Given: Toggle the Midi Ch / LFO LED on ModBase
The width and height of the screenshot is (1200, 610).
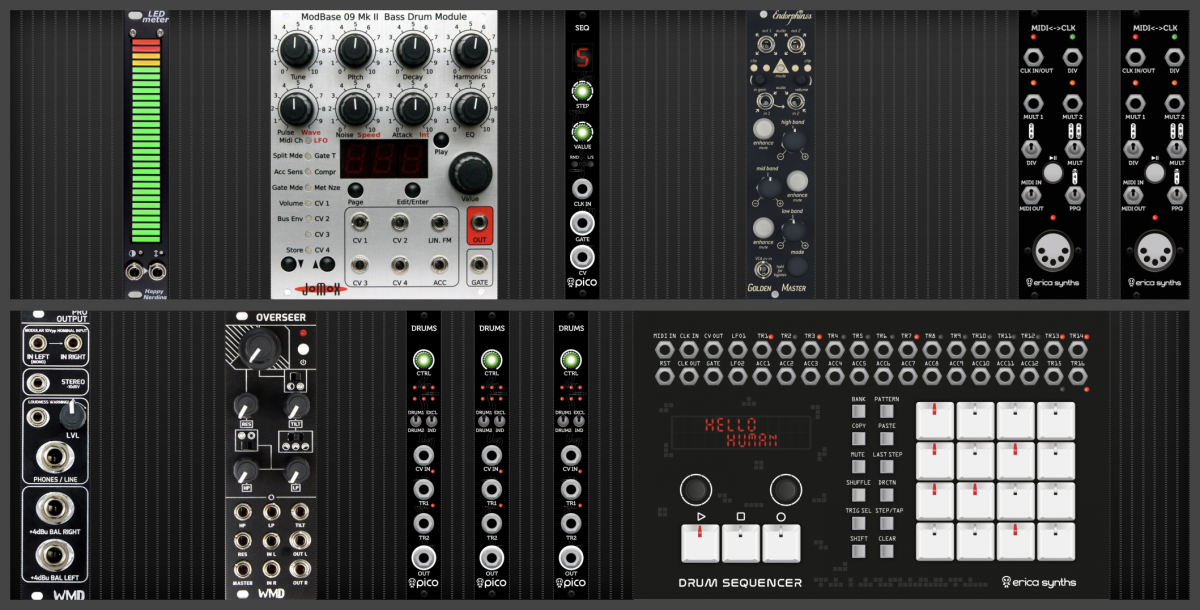Looking at the screenshot, I should (309, 140).
